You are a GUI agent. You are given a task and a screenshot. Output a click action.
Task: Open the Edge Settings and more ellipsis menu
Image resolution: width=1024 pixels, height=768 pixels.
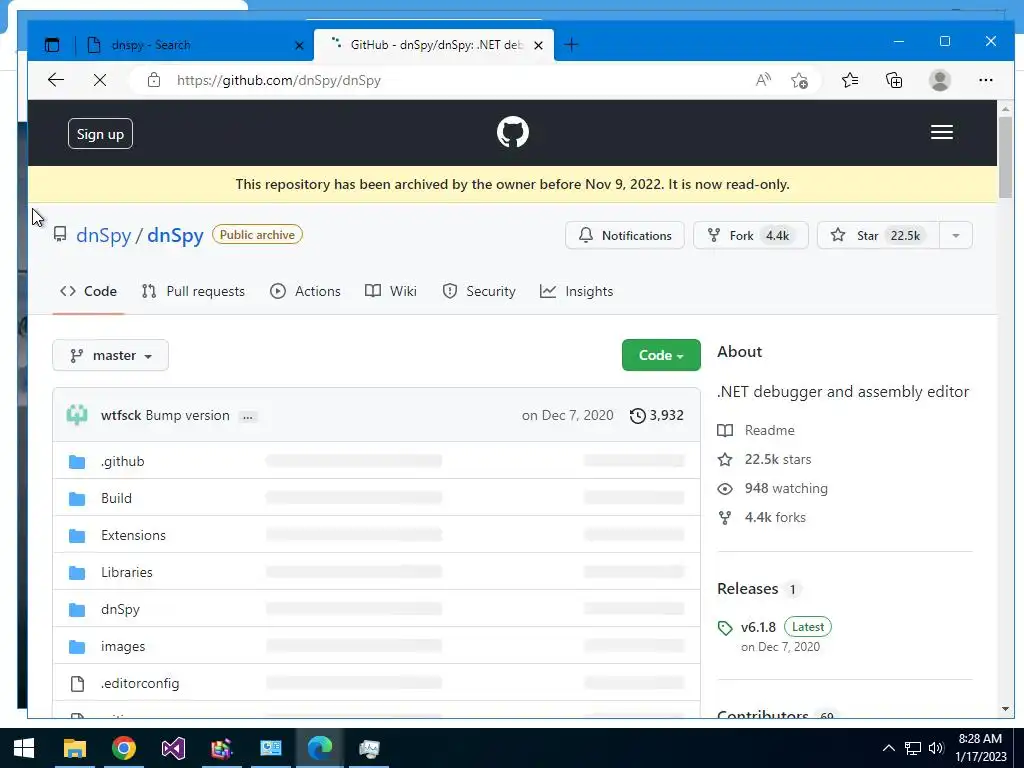(x=985, y=80)
